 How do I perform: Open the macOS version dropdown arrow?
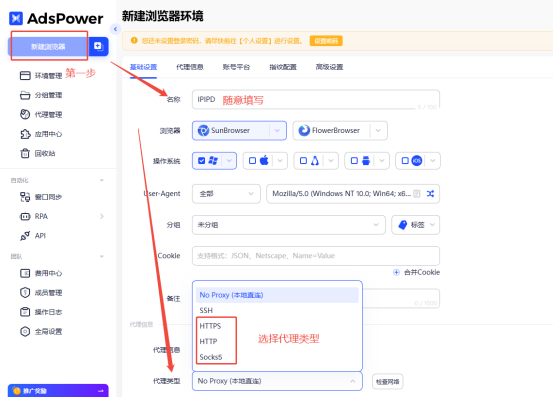(280, 161)
